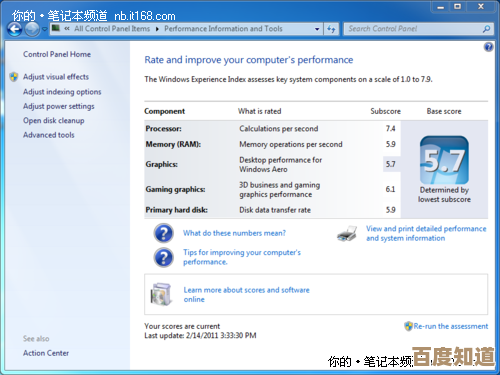This screenshot has width=500, height=375.
Task: Click the Gaming graphics row label
Action: pos(175,189)
